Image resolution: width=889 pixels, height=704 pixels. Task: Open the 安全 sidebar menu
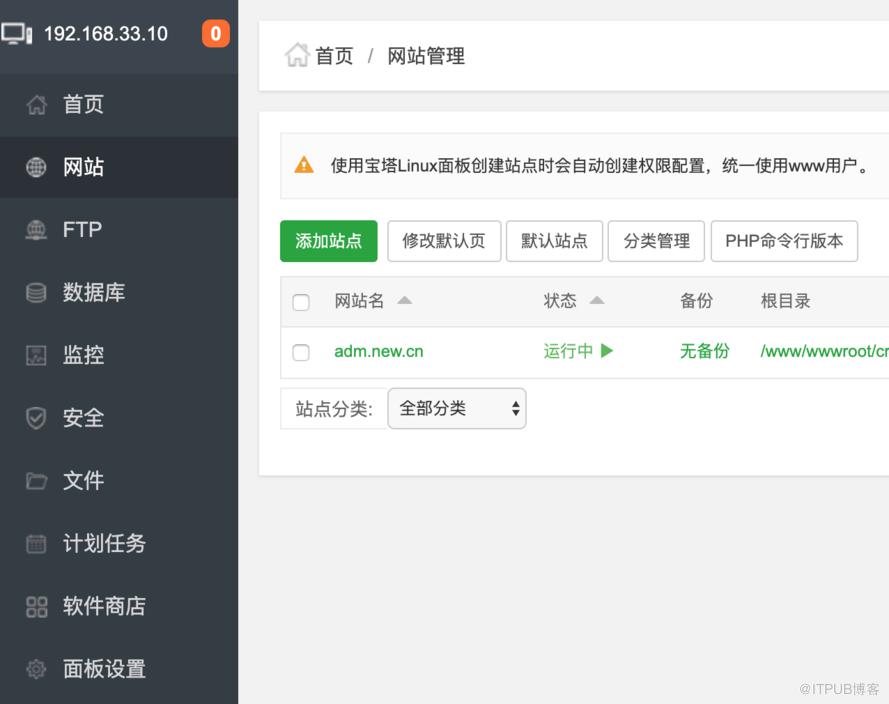point(119,418)
